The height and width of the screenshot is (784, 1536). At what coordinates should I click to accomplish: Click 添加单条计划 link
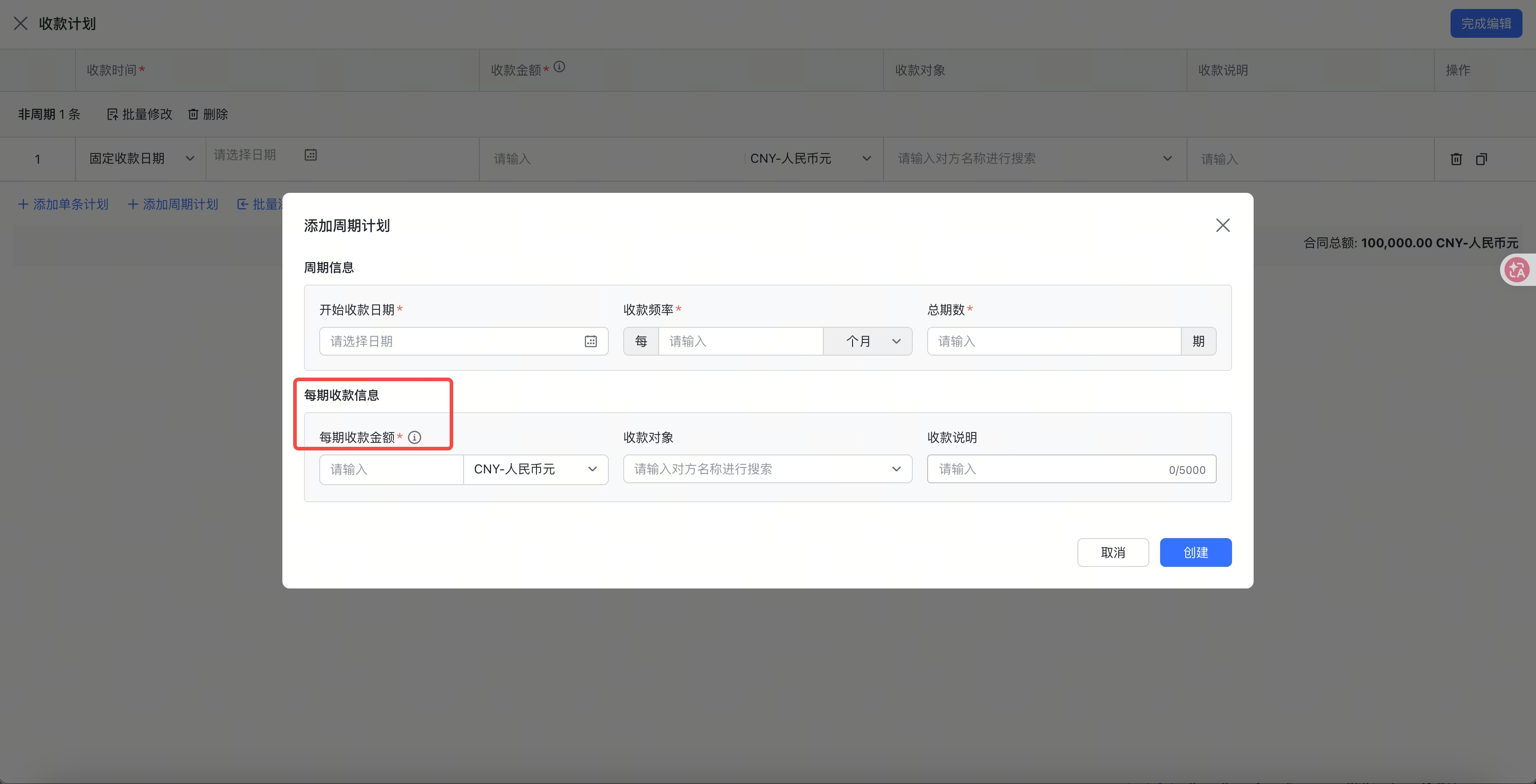[x=63, y=205]
